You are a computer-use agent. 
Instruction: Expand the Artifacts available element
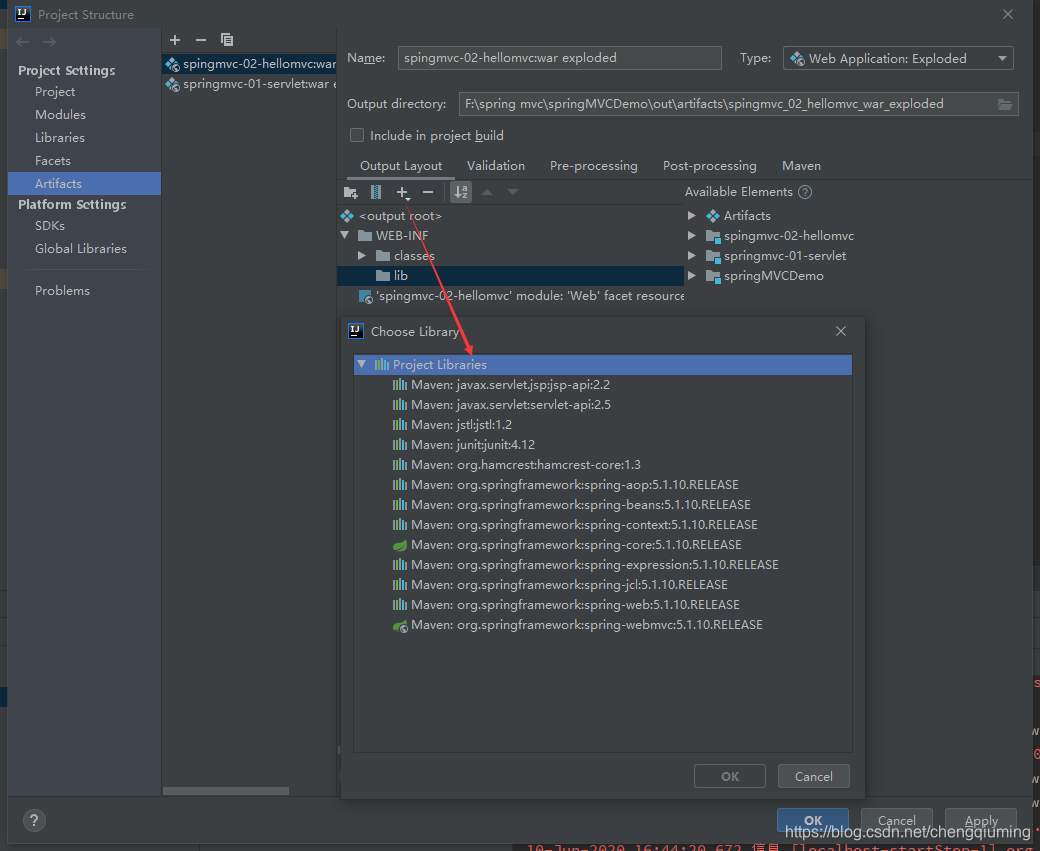[x=692, y=215]
